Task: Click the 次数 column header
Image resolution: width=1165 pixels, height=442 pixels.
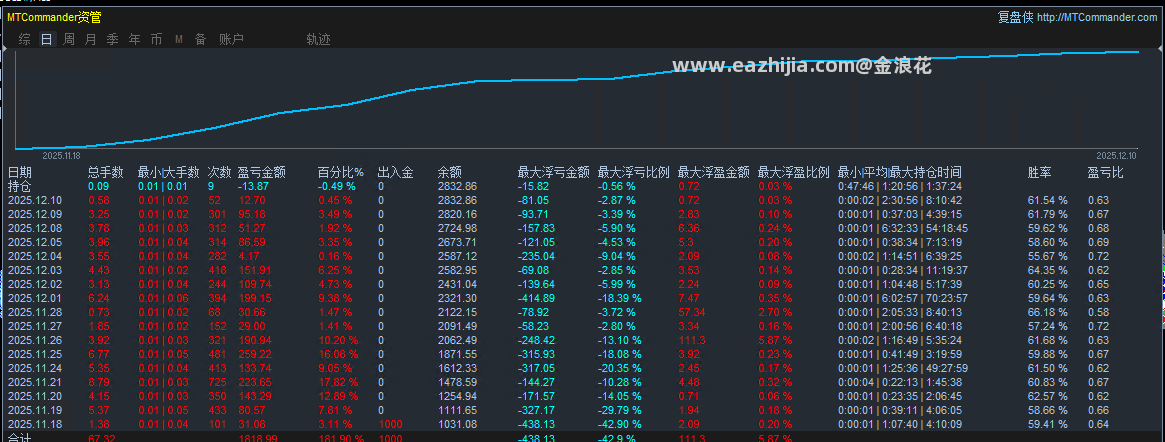Action: pyautogui.click(x=220, y=172)
